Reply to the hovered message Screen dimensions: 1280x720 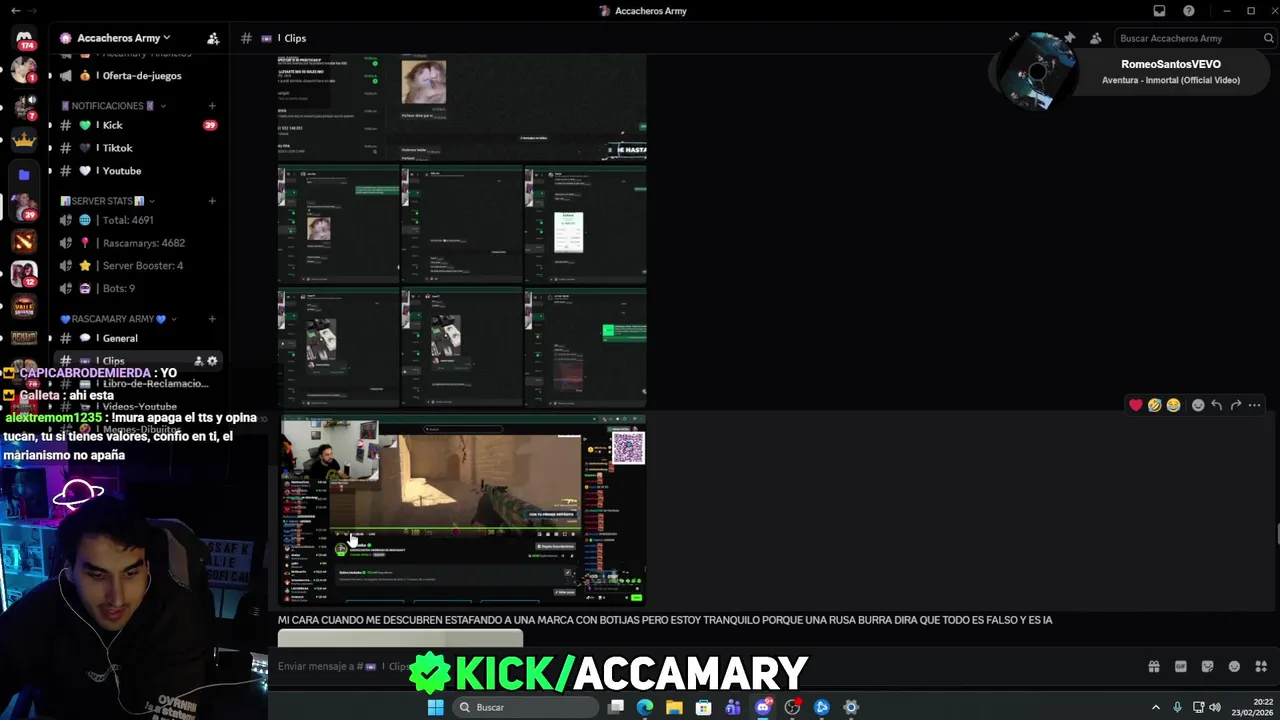pyautogui.click(x=1217, y=405)
